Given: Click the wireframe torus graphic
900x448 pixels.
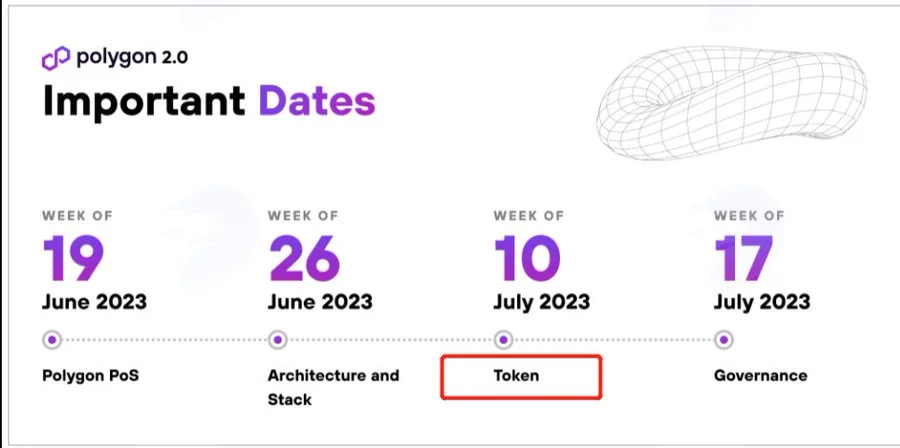Looking at the screenshot, I should pyautogui.click(x=731, y=103).
